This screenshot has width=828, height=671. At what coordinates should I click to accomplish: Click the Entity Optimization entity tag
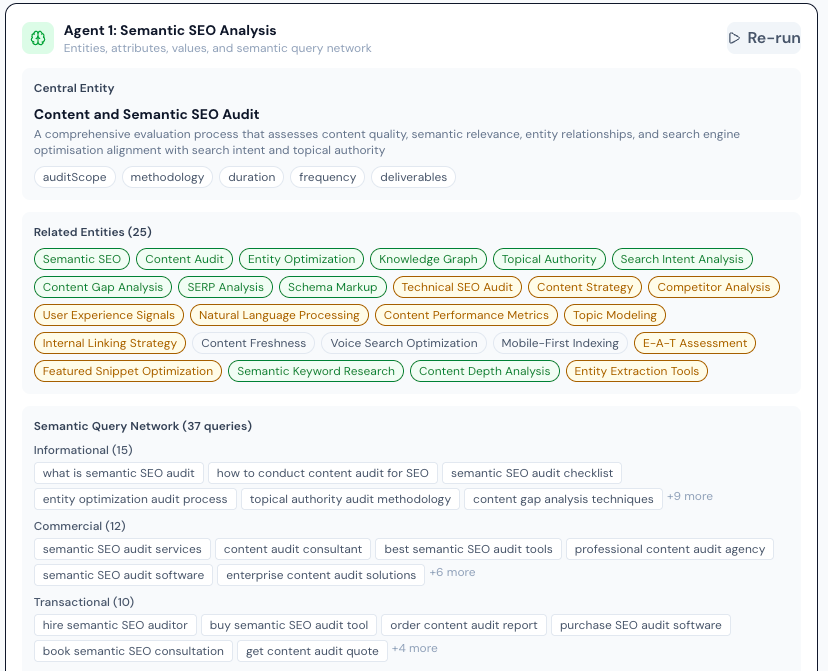pyautogui.click(x=302, y=259)
